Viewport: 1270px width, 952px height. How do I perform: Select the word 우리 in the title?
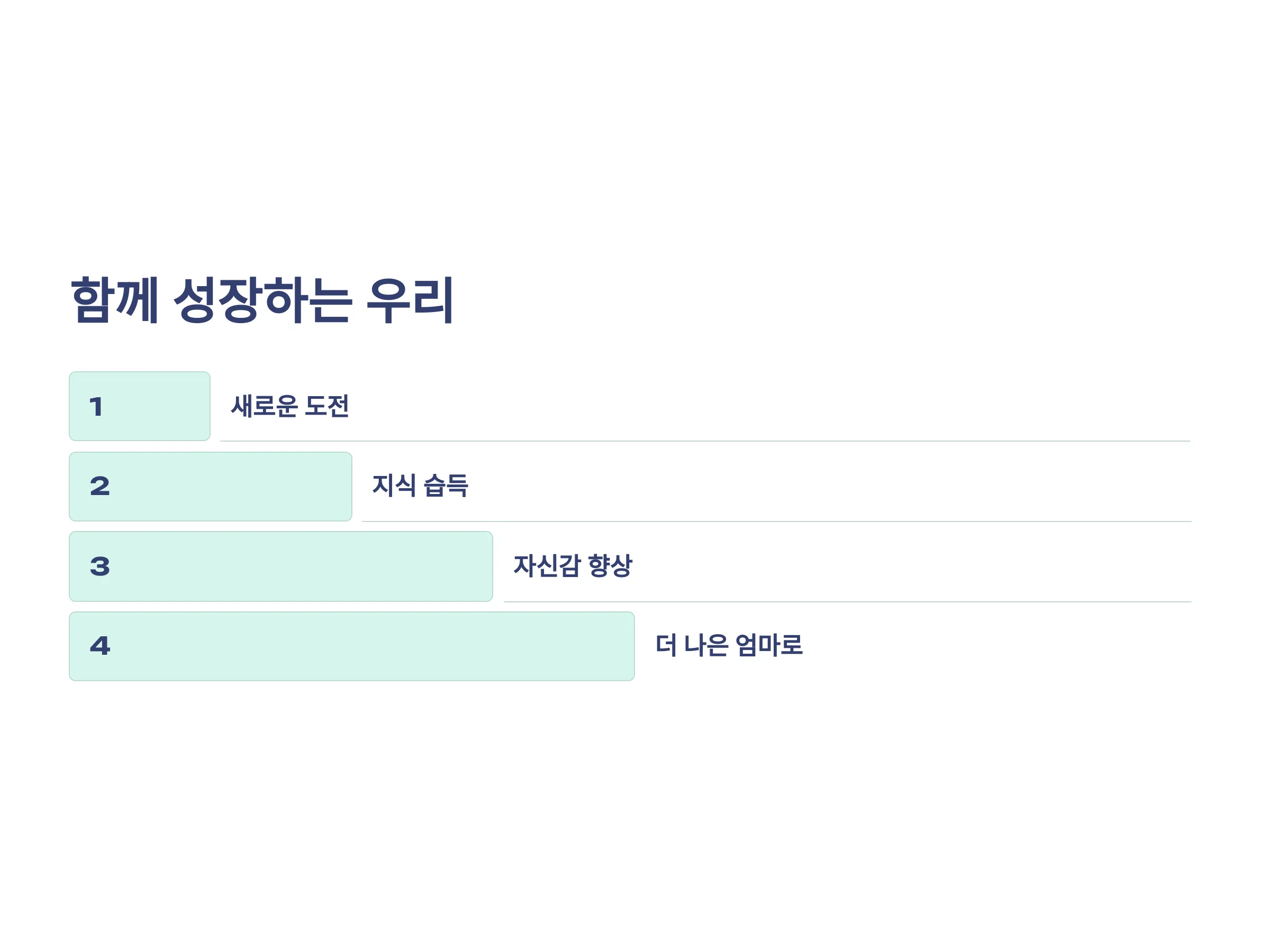(410, 300)
